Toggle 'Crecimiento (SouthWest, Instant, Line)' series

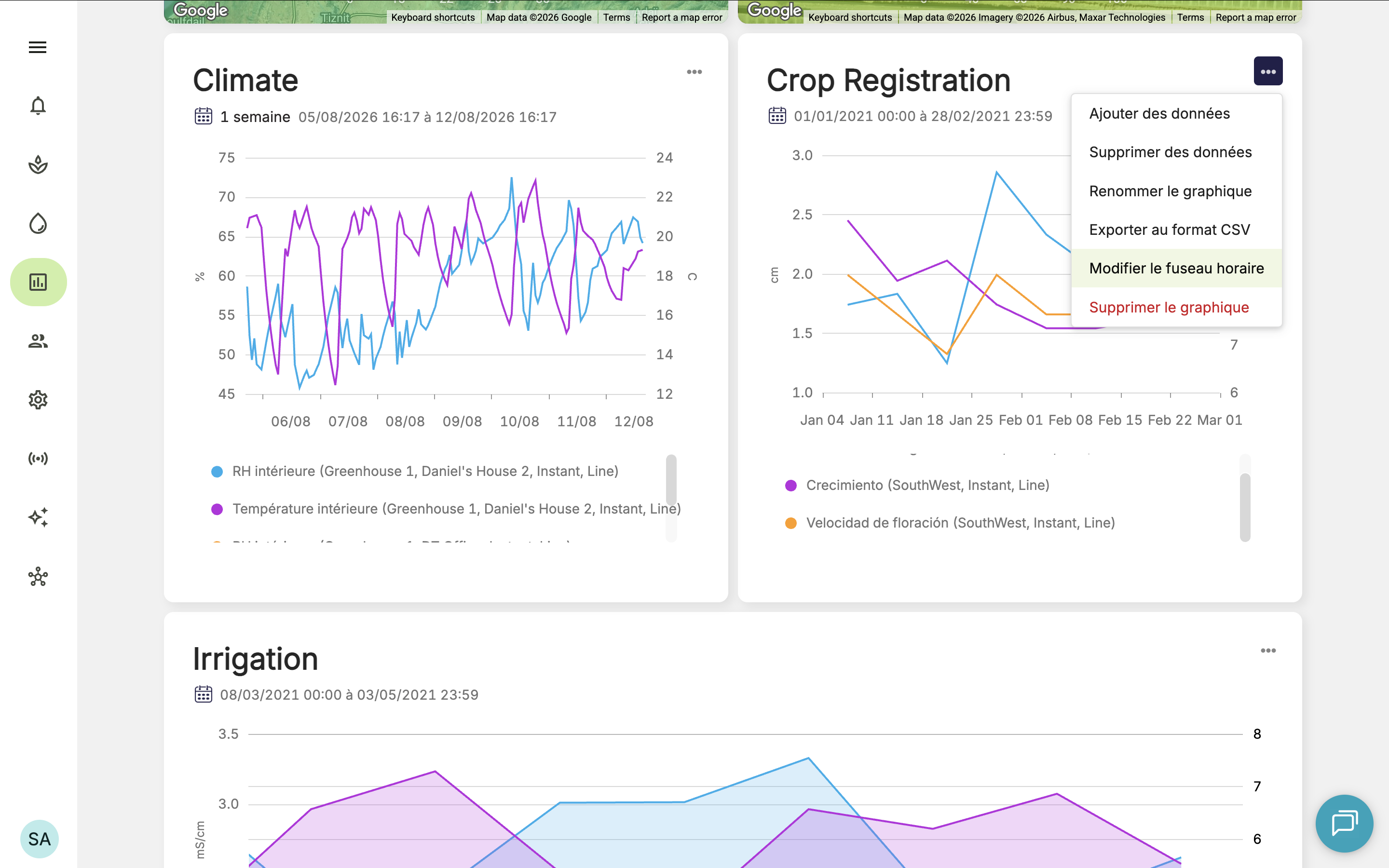click(927, 485)
